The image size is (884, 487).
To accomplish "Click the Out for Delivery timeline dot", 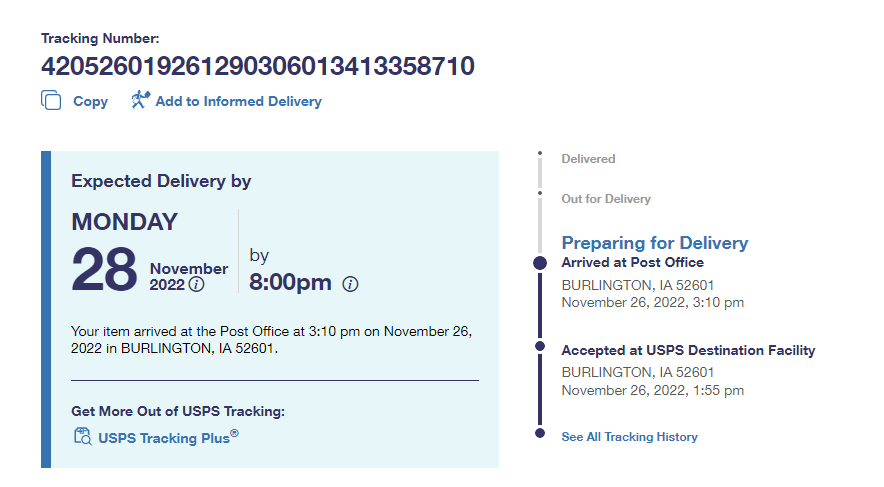I will [x=540, y=193].
